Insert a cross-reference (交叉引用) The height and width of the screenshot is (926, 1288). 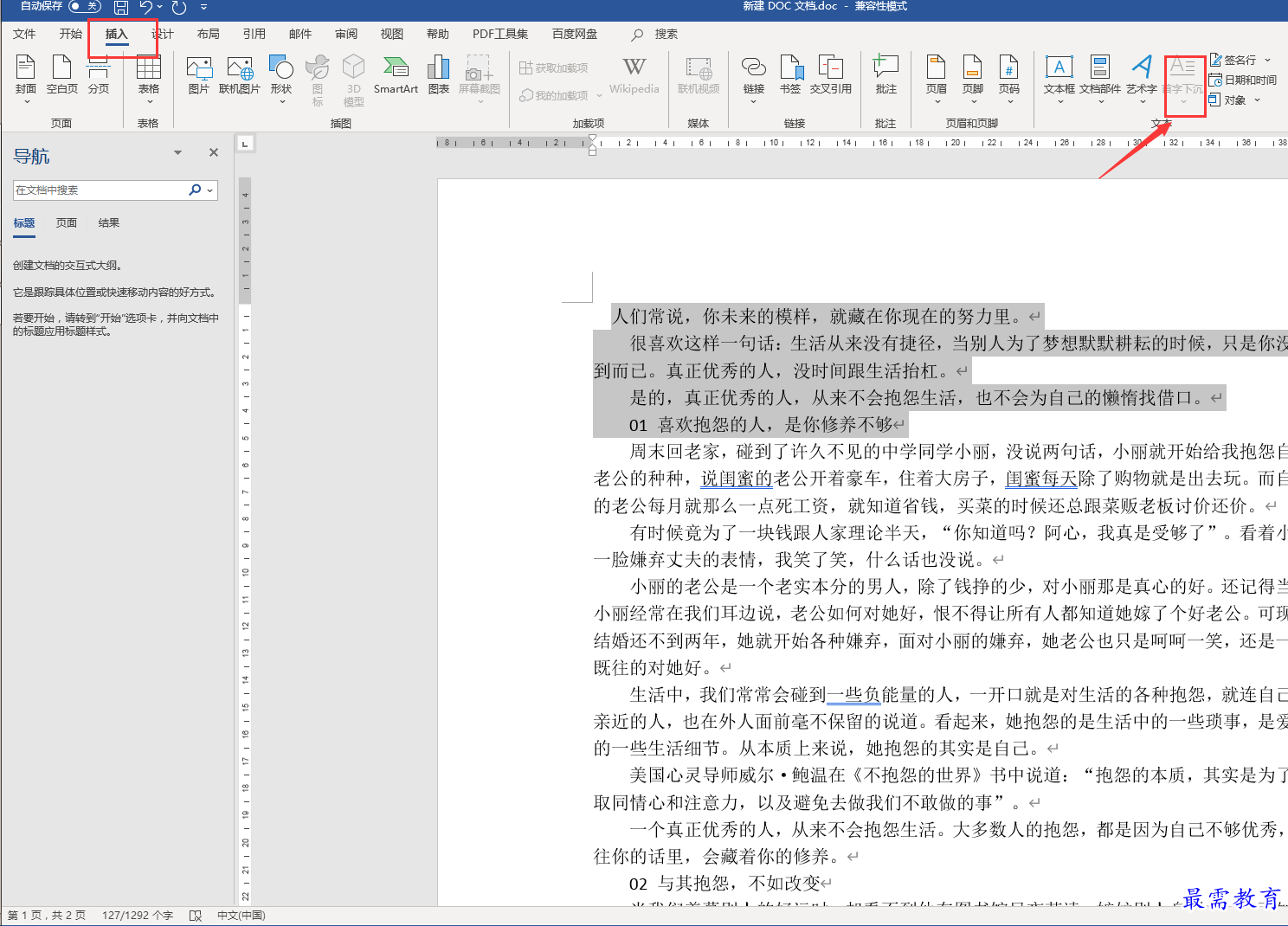(x=831, y=76)
